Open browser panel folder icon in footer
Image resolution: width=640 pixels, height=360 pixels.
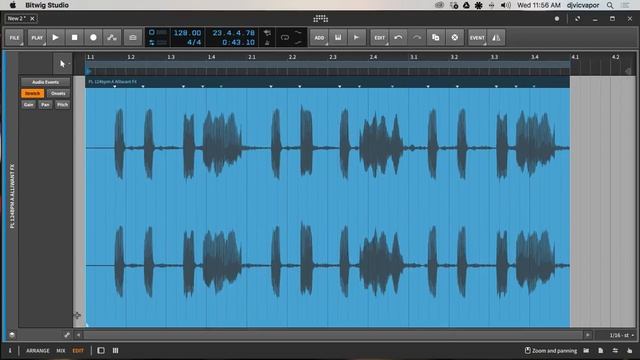pyautogui.click(x=586, y=351)
